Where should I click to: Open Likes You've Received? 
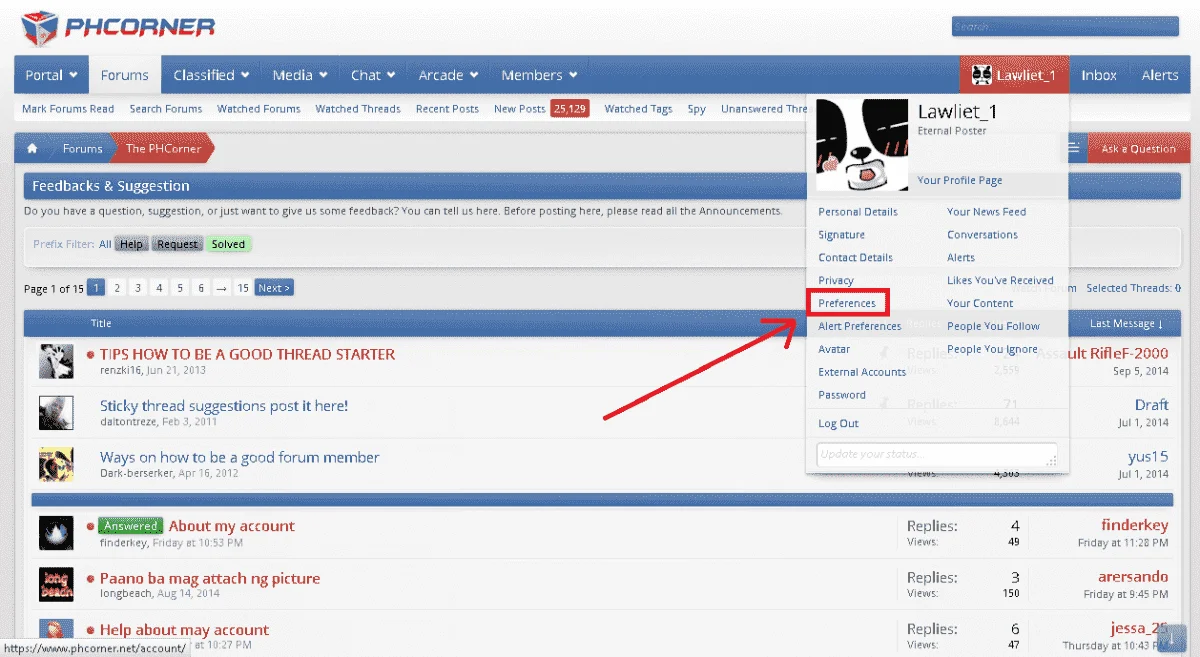tap(1000, 281)
